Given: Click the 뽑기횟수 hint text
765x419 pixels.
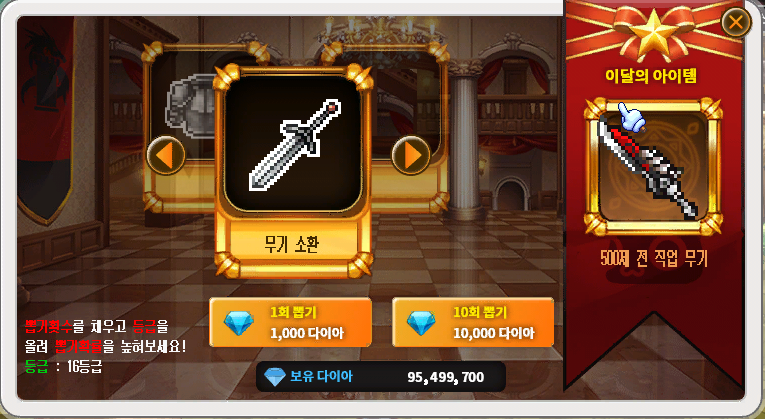Looking at the screenshot, I should click(49, 325).
